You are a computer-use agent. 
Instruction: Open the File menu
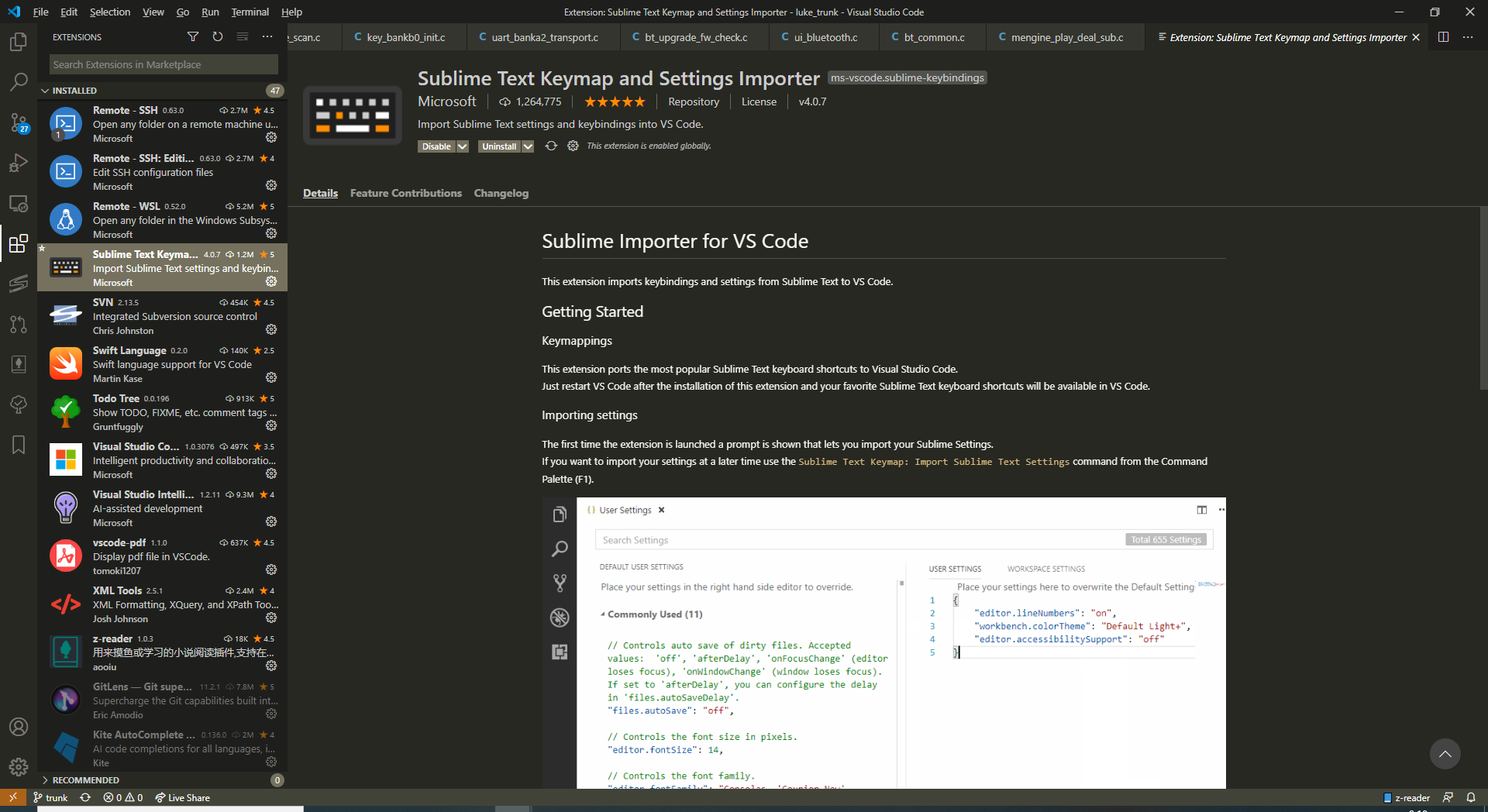(x=40, y=12)
